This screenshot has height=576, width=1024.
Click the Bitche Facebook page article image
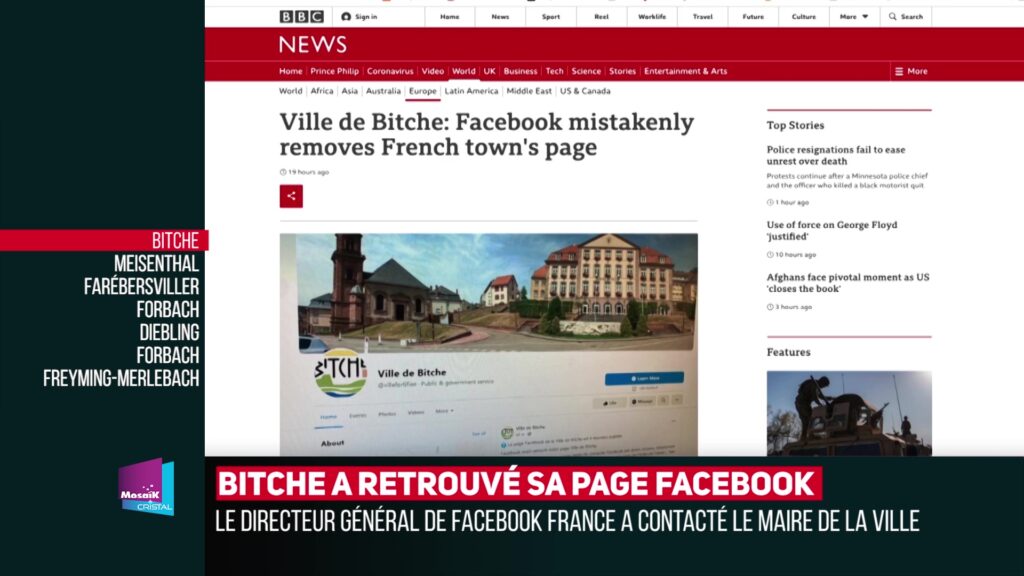pyautogui.click(x=488, y=344)
